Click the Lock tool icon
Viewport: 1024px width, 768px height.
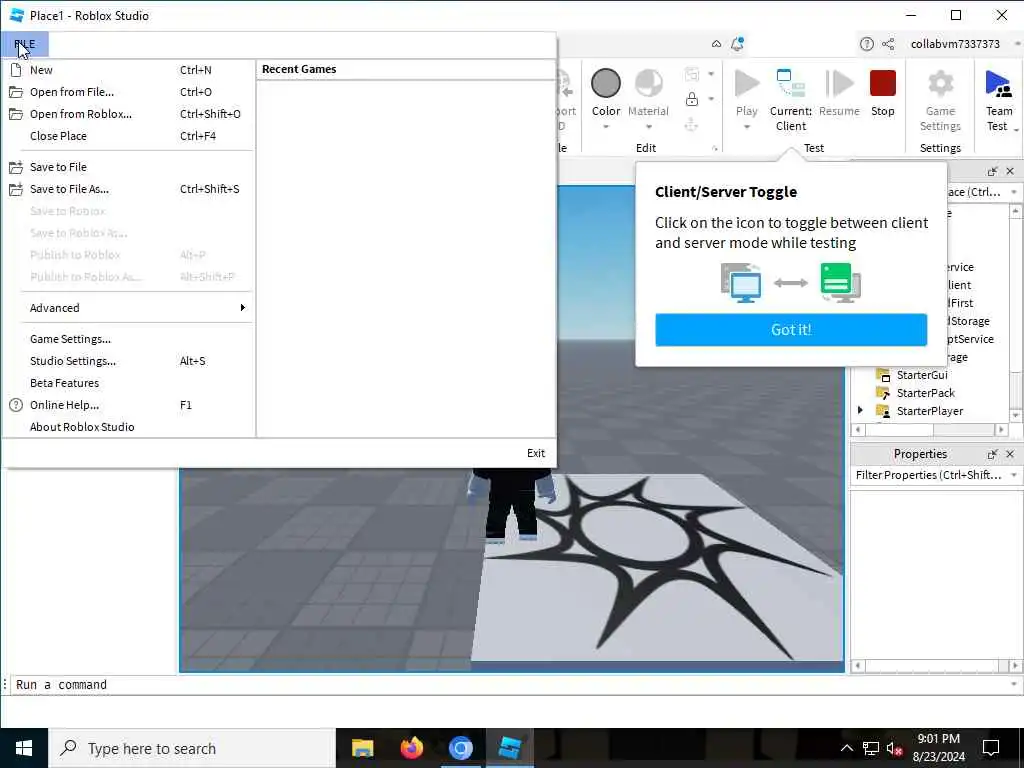point(692,99)
